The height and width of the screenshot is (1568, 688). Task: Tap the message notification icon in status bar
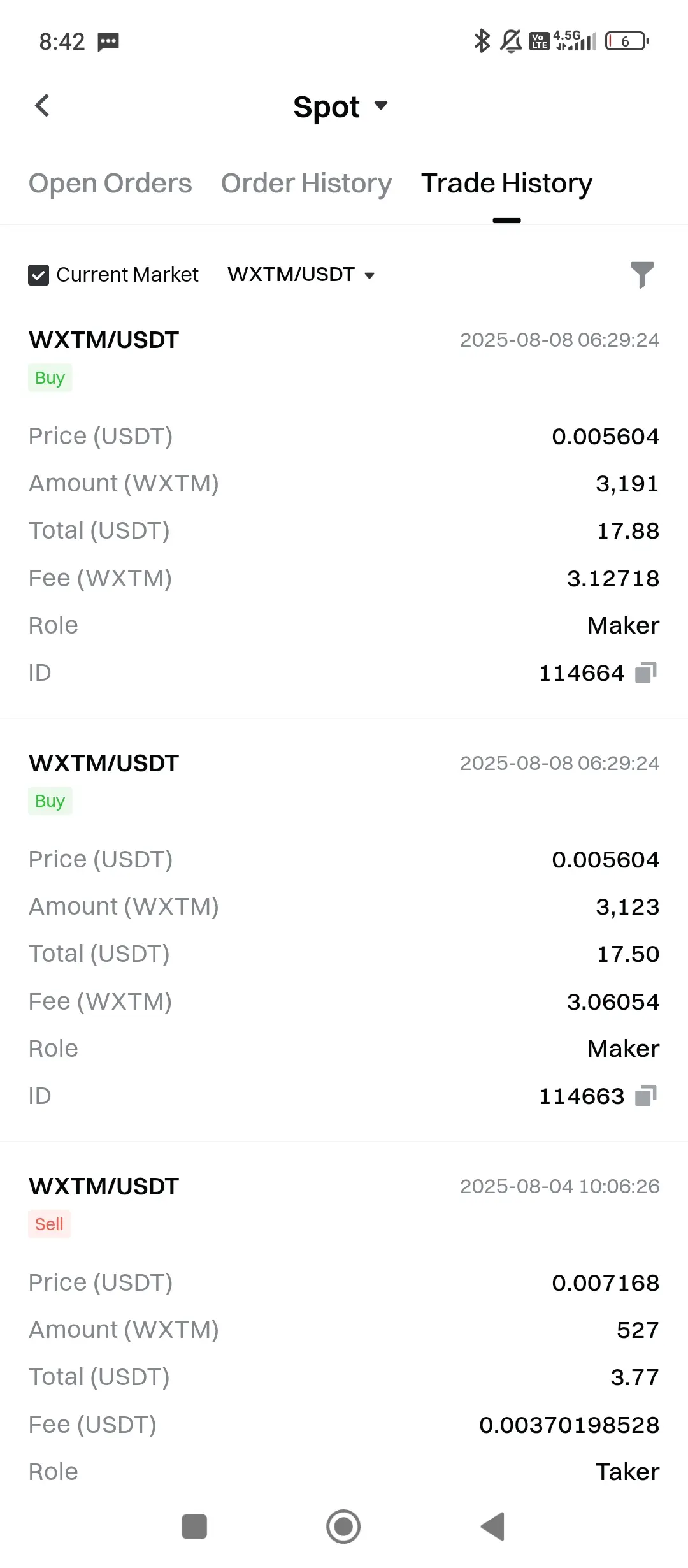(x=108, y=42)
